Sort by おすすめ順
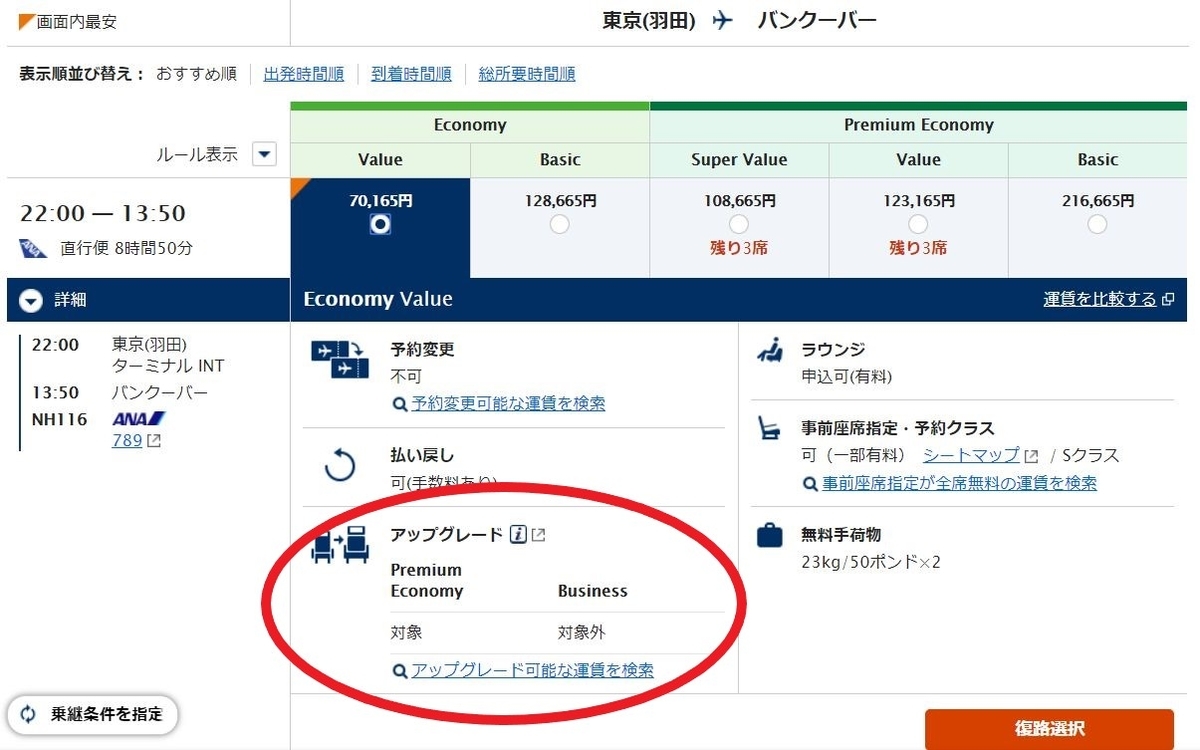Screen dimensions: 1200x750 [196, 74]
